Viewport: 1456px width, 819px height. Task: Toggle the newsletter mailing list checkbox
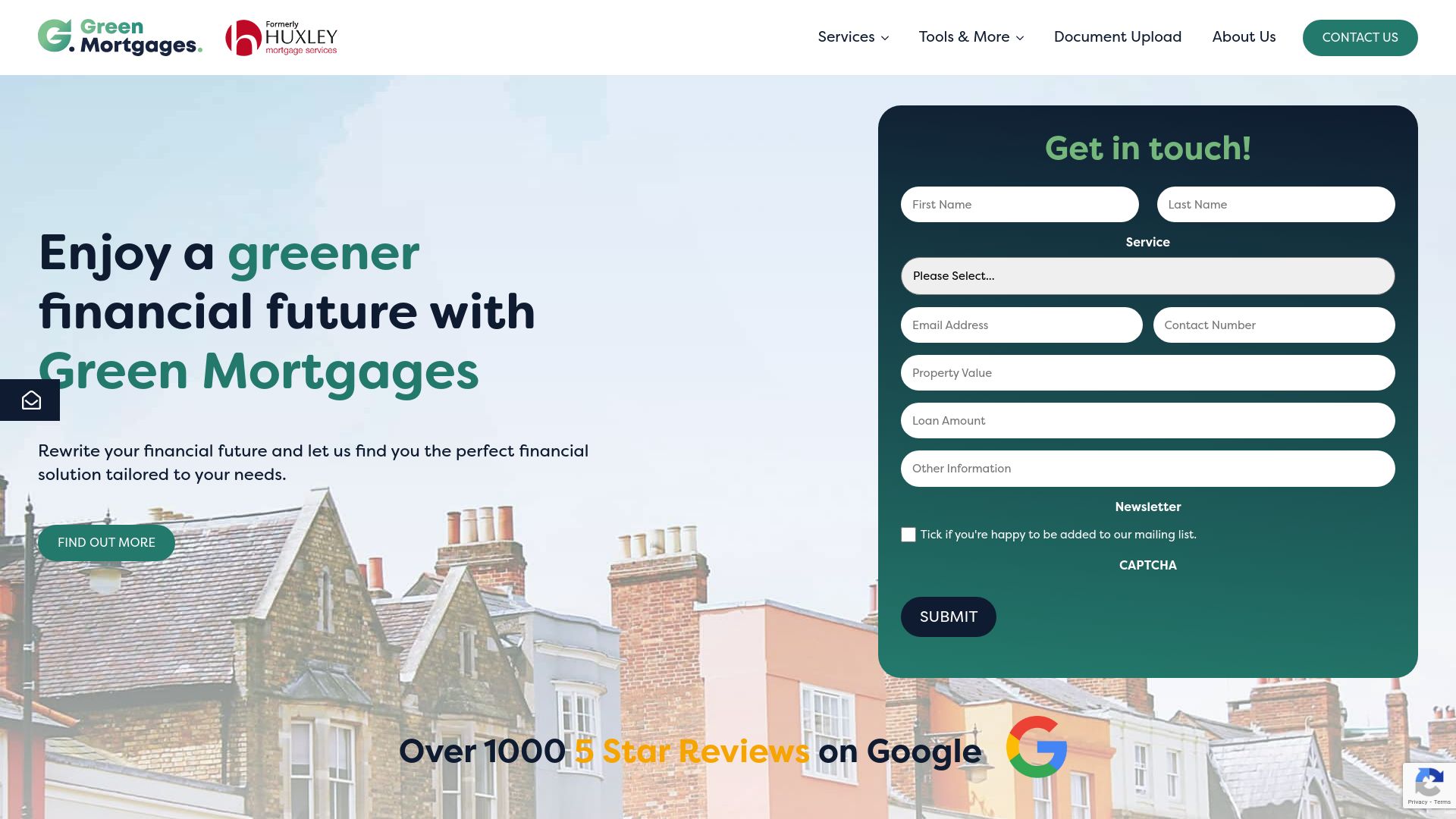[x=908, y=534]
